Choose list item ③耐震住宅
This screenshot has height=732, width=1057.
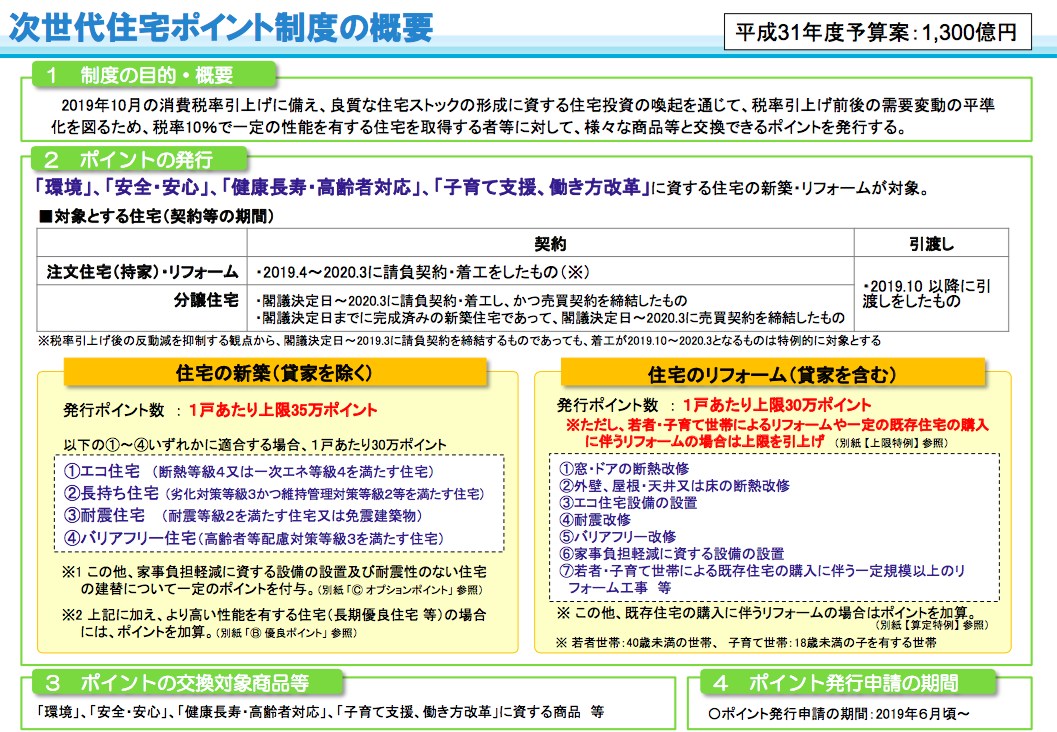coord(104,515)
